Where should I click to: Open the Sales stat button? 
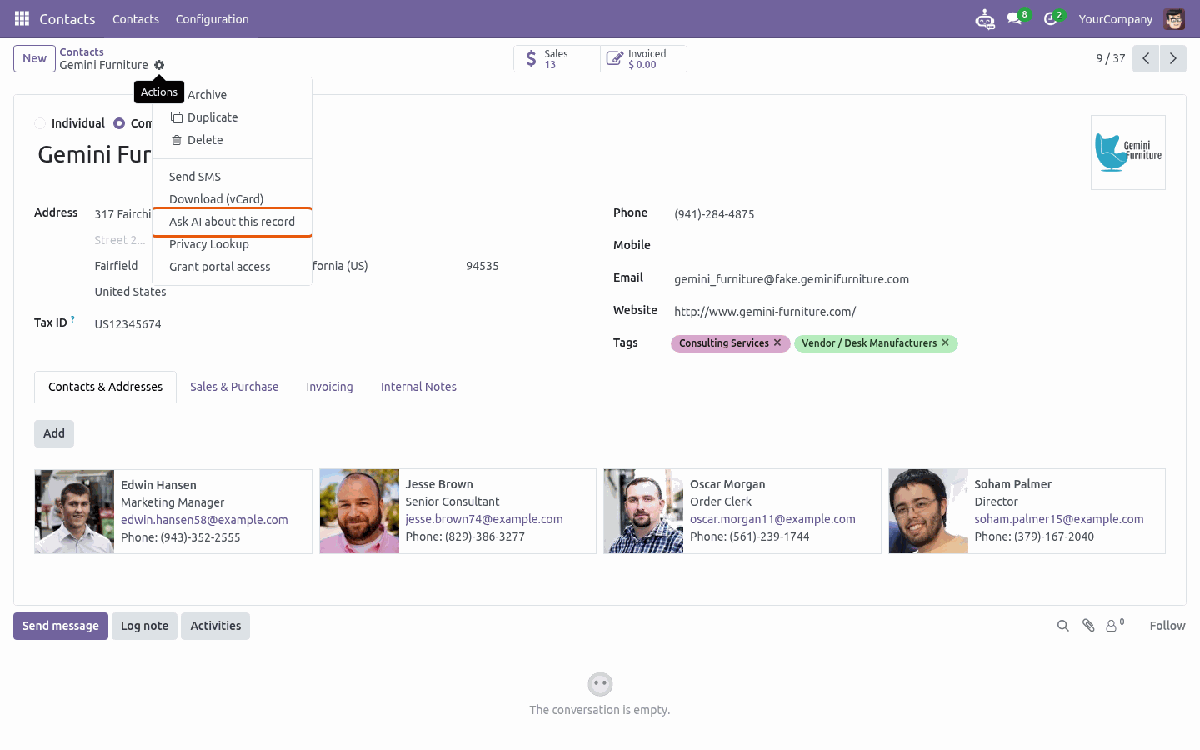557,59
